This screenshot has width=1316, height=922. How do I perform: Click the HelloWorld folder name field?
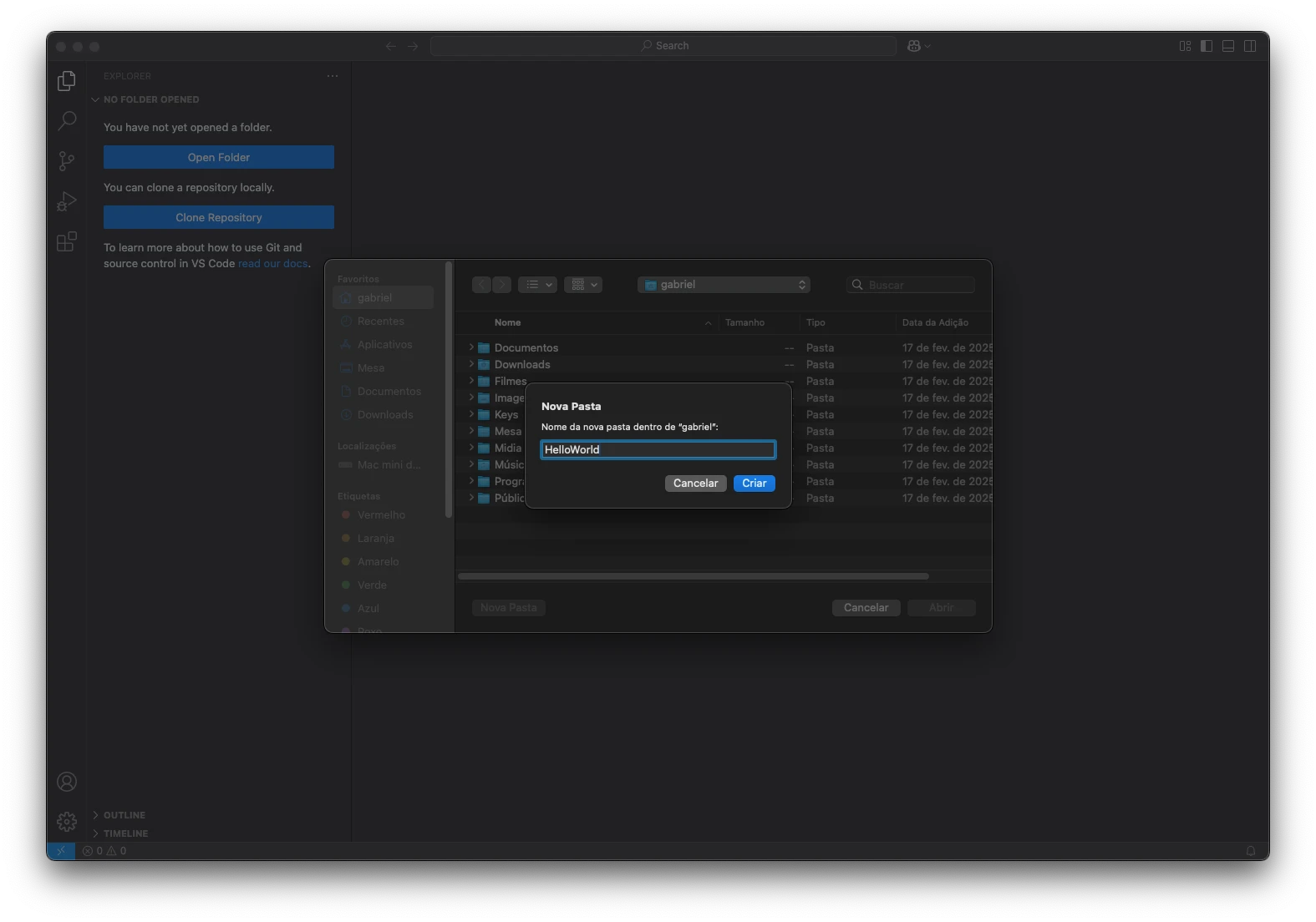[658, 450]
